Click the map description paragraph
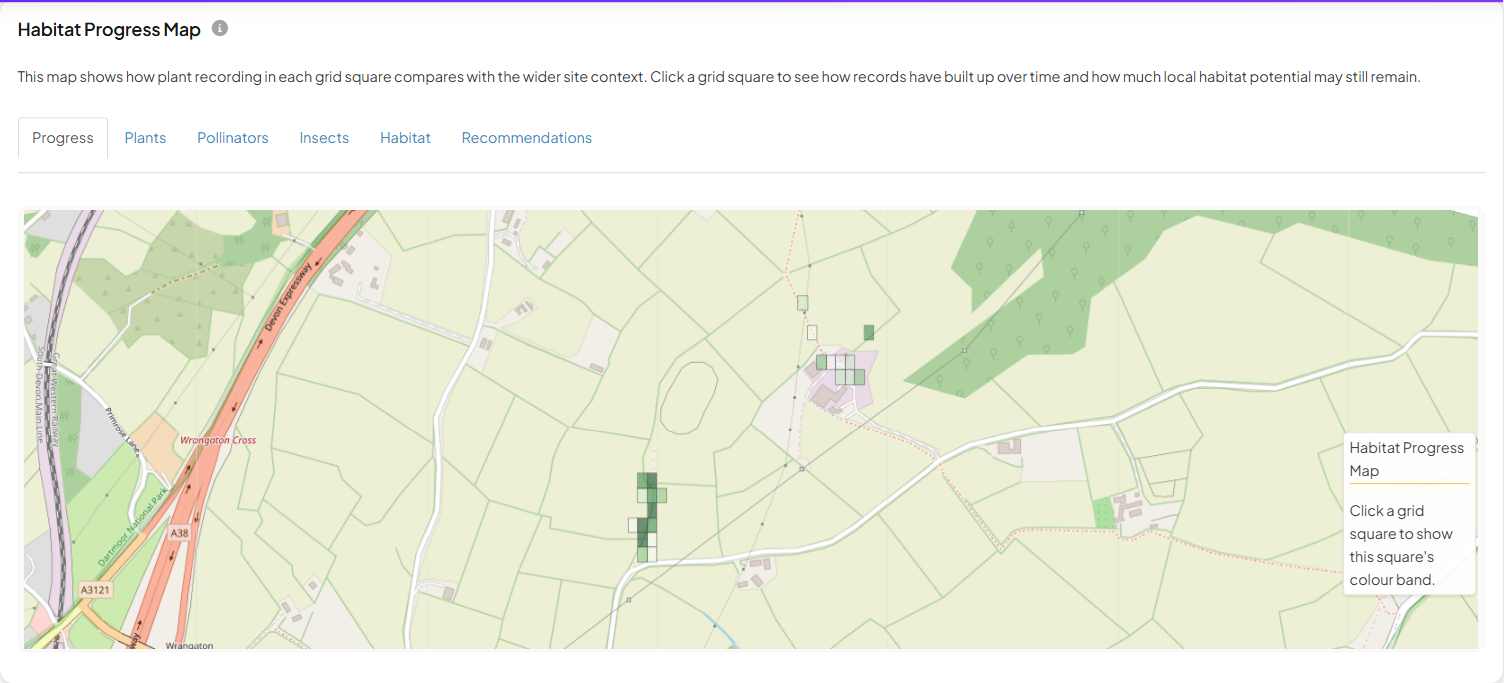This screenshot has height=683, width=1504. pos(719,76)
